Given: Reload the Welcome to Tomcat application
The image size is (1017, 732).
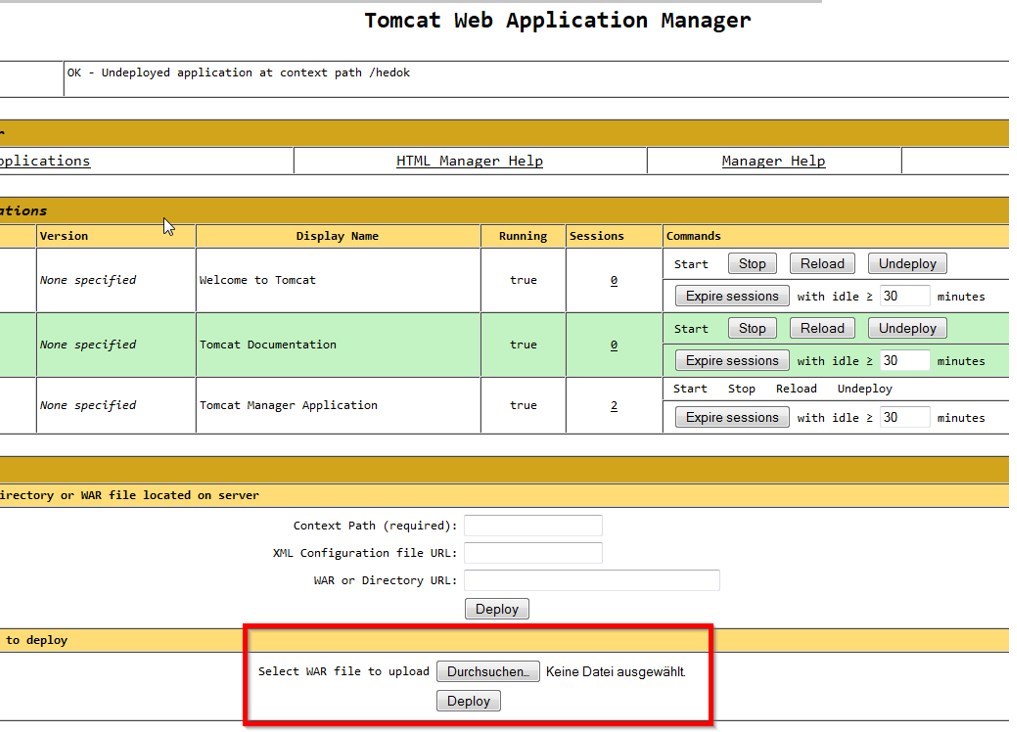Looking at the screenshot, I should pos(822,264).
